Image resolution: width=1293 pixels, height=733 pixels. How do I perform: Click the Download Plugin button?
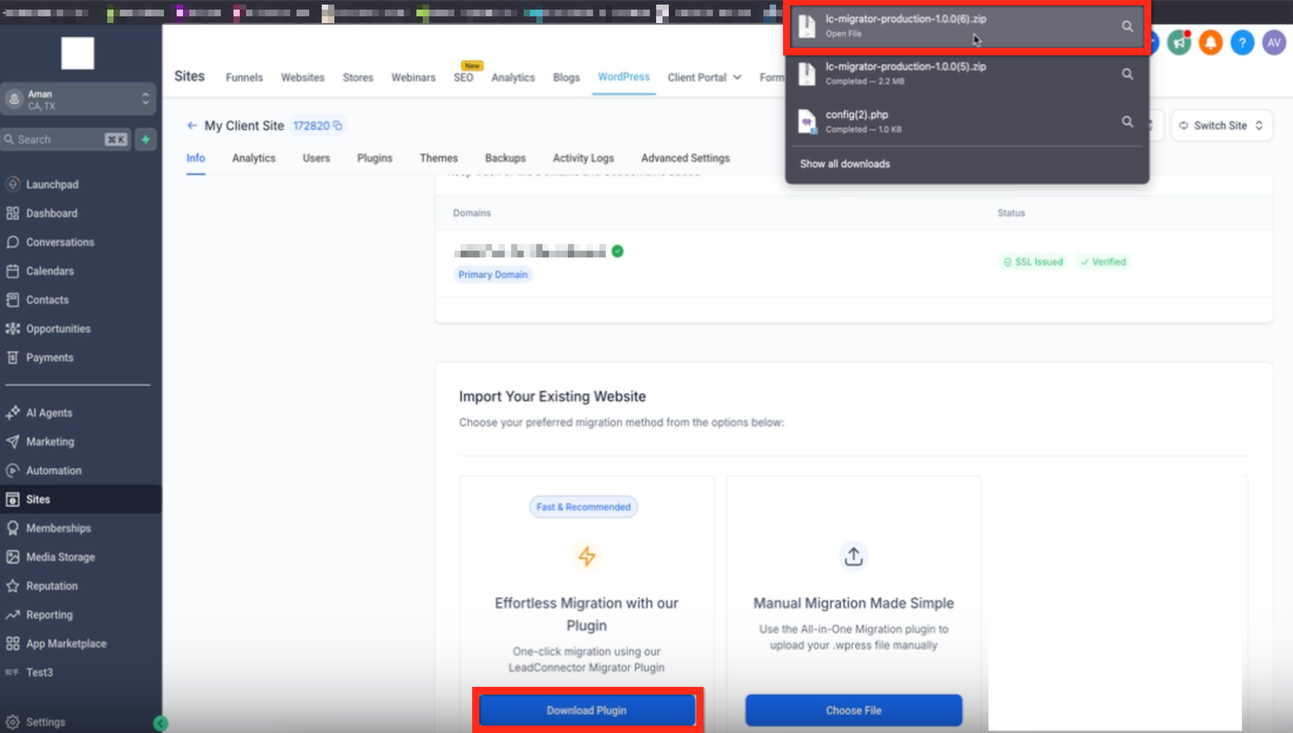point(587,710)
